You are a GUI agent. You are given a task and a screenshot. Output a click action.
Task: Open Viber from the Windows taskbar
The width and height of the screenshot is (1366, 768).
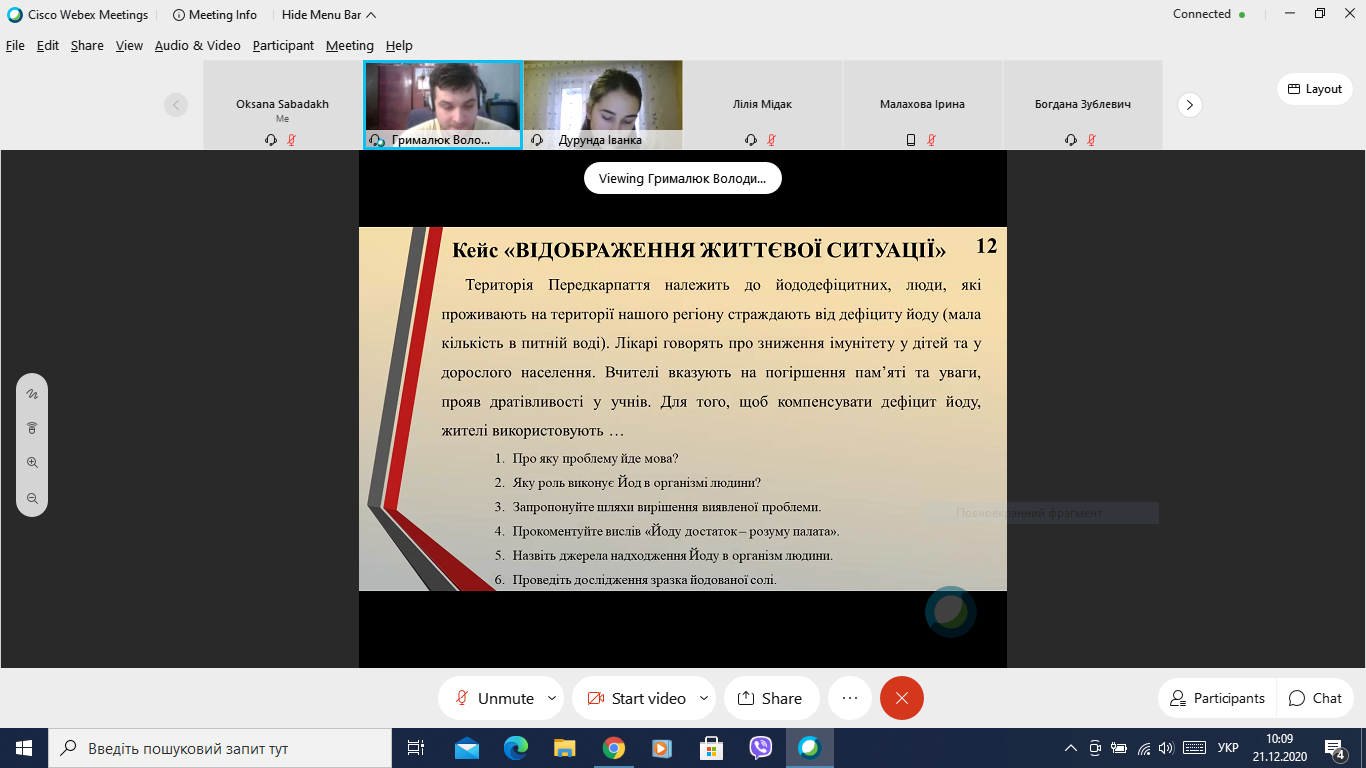tap(761, 748)
